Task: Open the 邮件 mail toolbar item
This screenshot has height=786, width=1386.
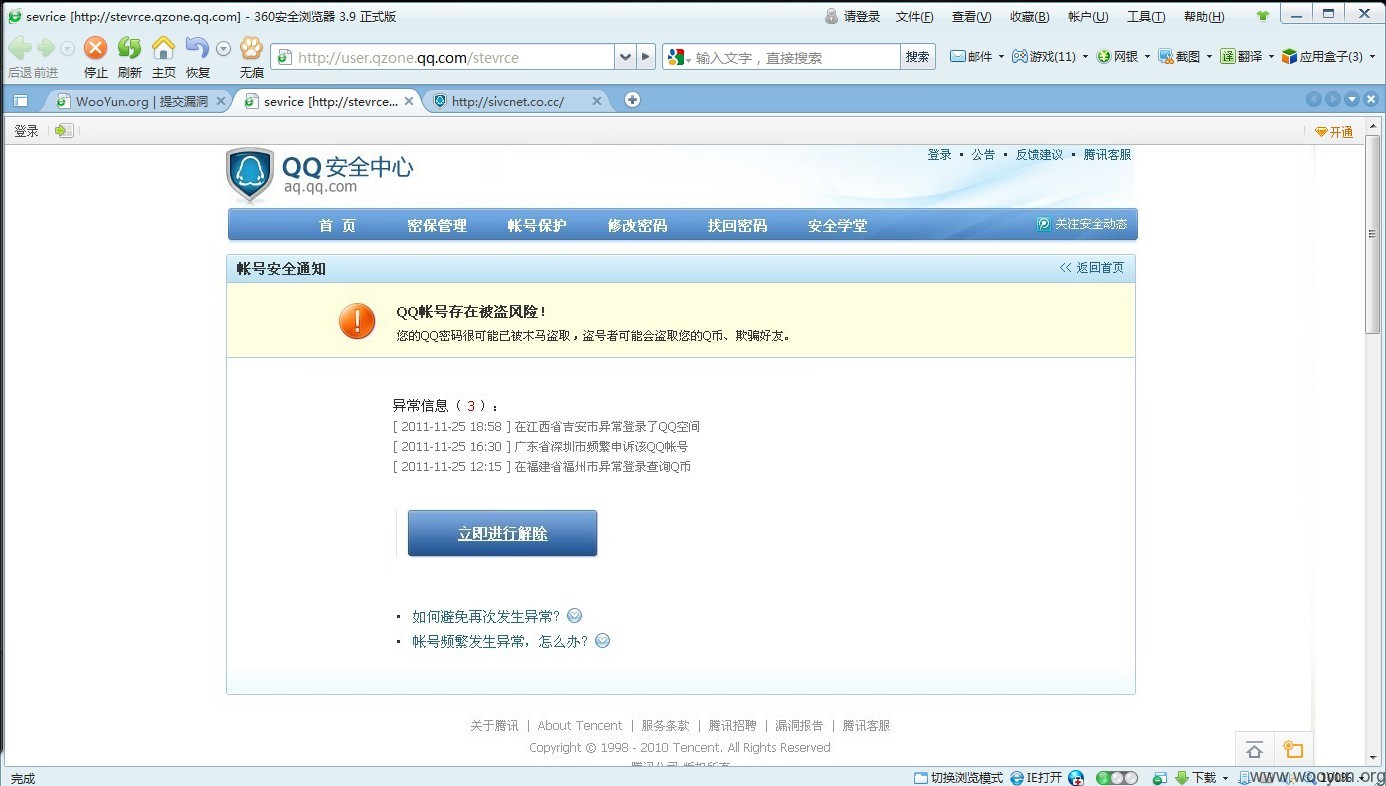Action: pyautogui.click(x=971, y=57)
